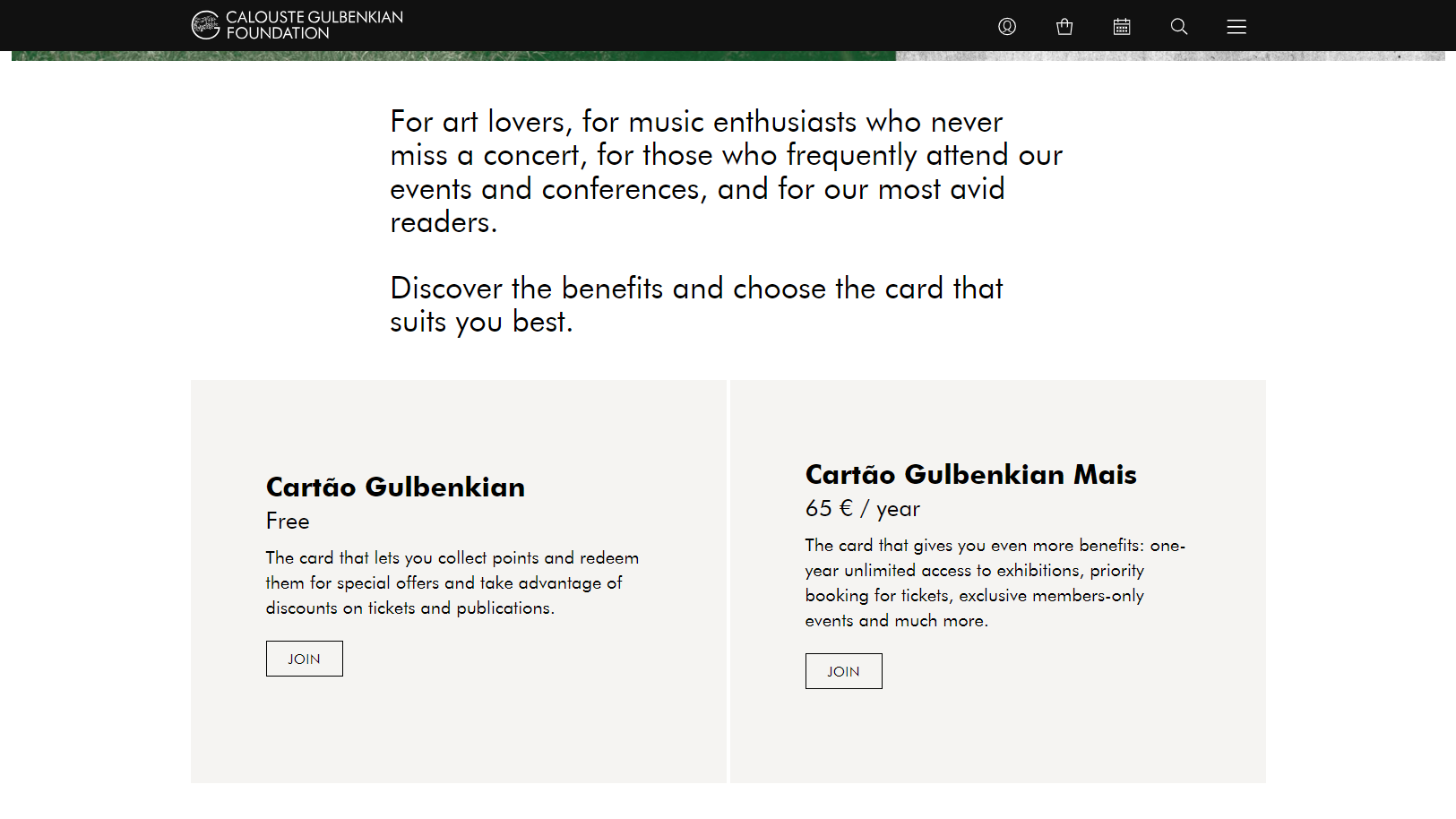This screenshot has height=819, width=1456.
Task: Click the Cartão Gulbenkian description paragraph
Action: click(x=452, y=582)
